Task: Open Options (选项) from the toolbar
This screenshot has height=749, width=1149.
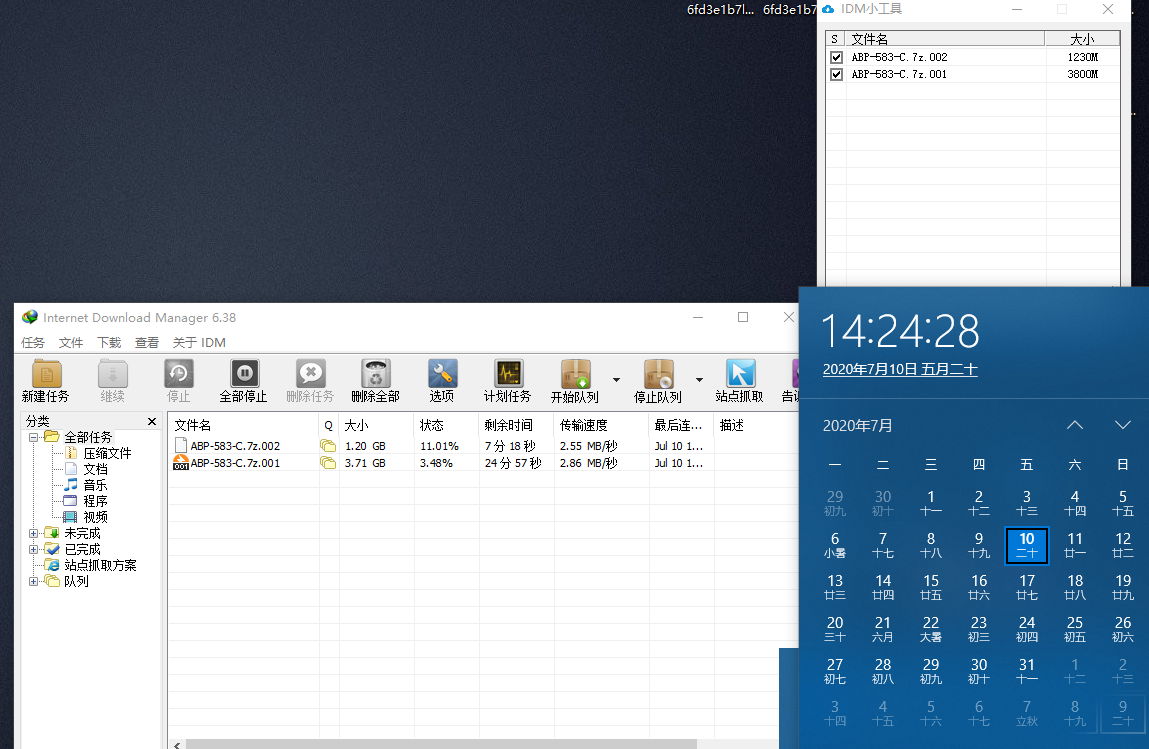Action: 443,373
